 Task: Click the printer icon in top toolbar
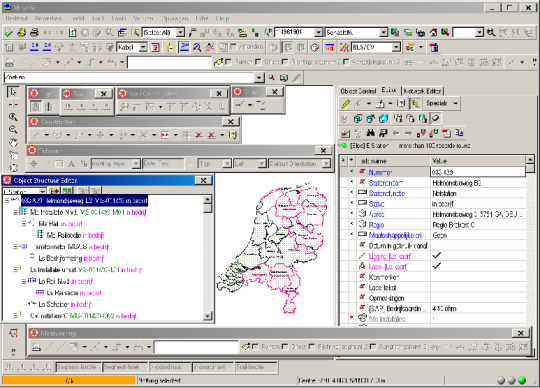point(34,33)
